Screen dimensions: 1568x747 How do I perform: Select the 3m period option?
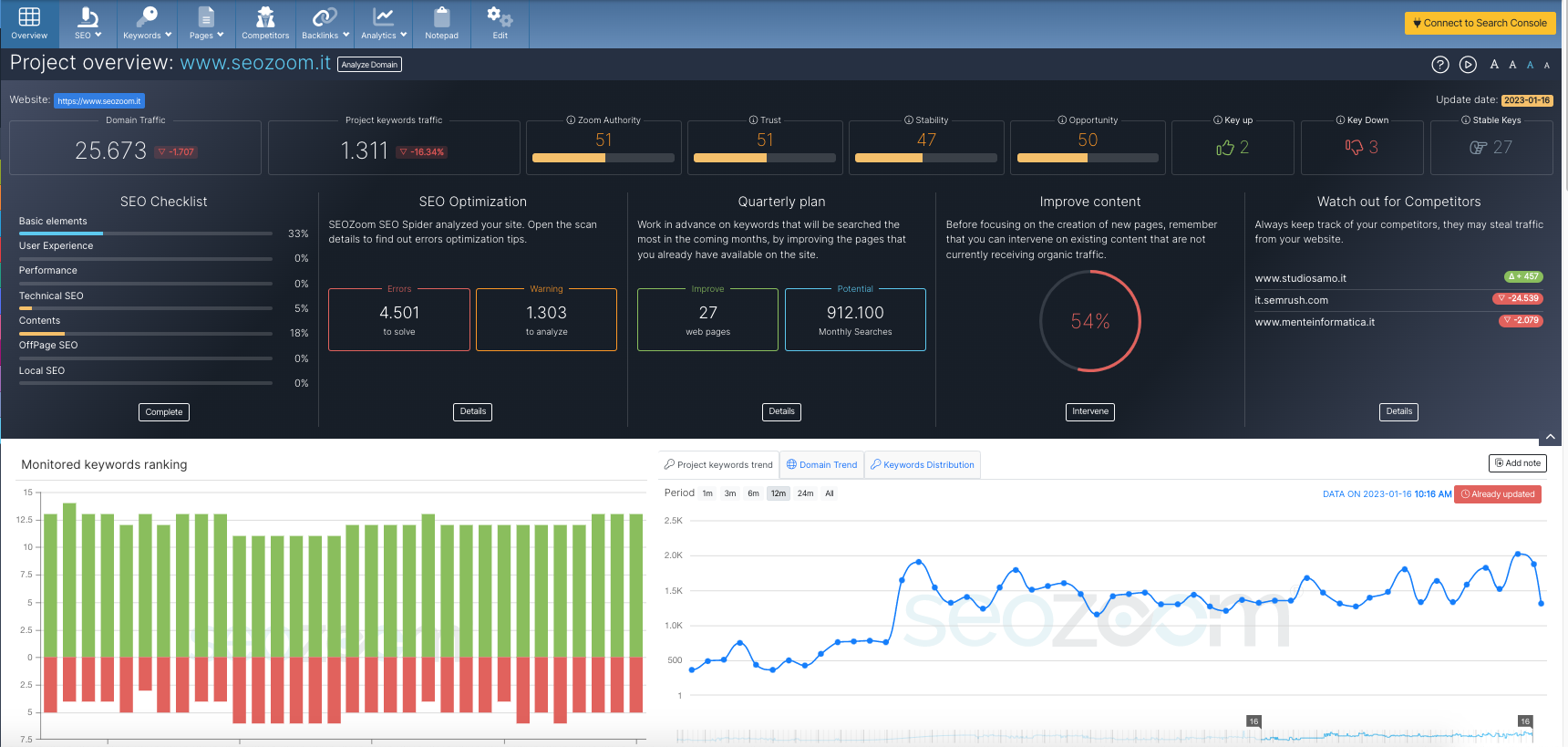click(730, 493)
